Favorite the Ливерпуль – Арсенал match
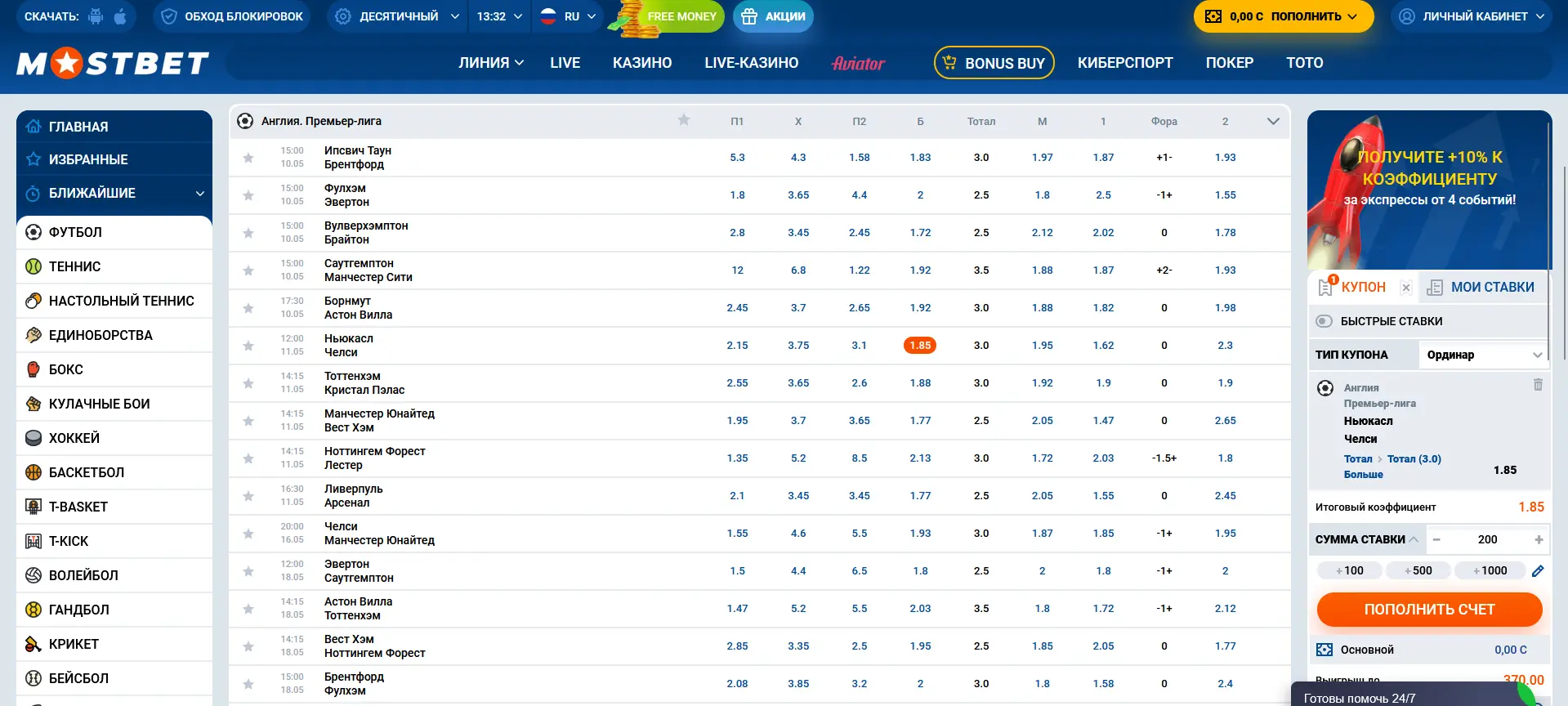The image size is (1568, 706). pyautogui.click(x=248, y=496)
